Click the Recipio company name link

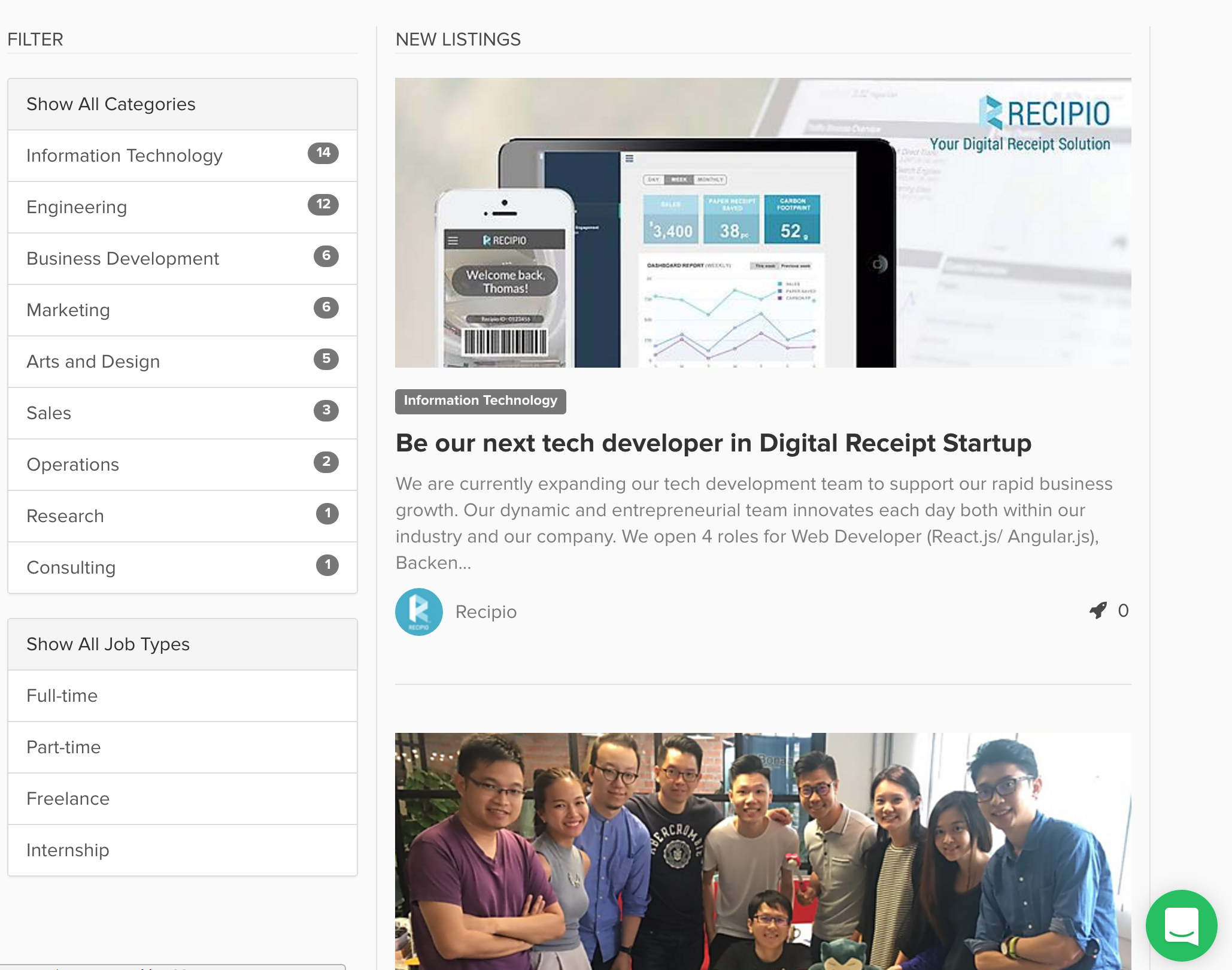pyautogui.click(x=485, y=612)
